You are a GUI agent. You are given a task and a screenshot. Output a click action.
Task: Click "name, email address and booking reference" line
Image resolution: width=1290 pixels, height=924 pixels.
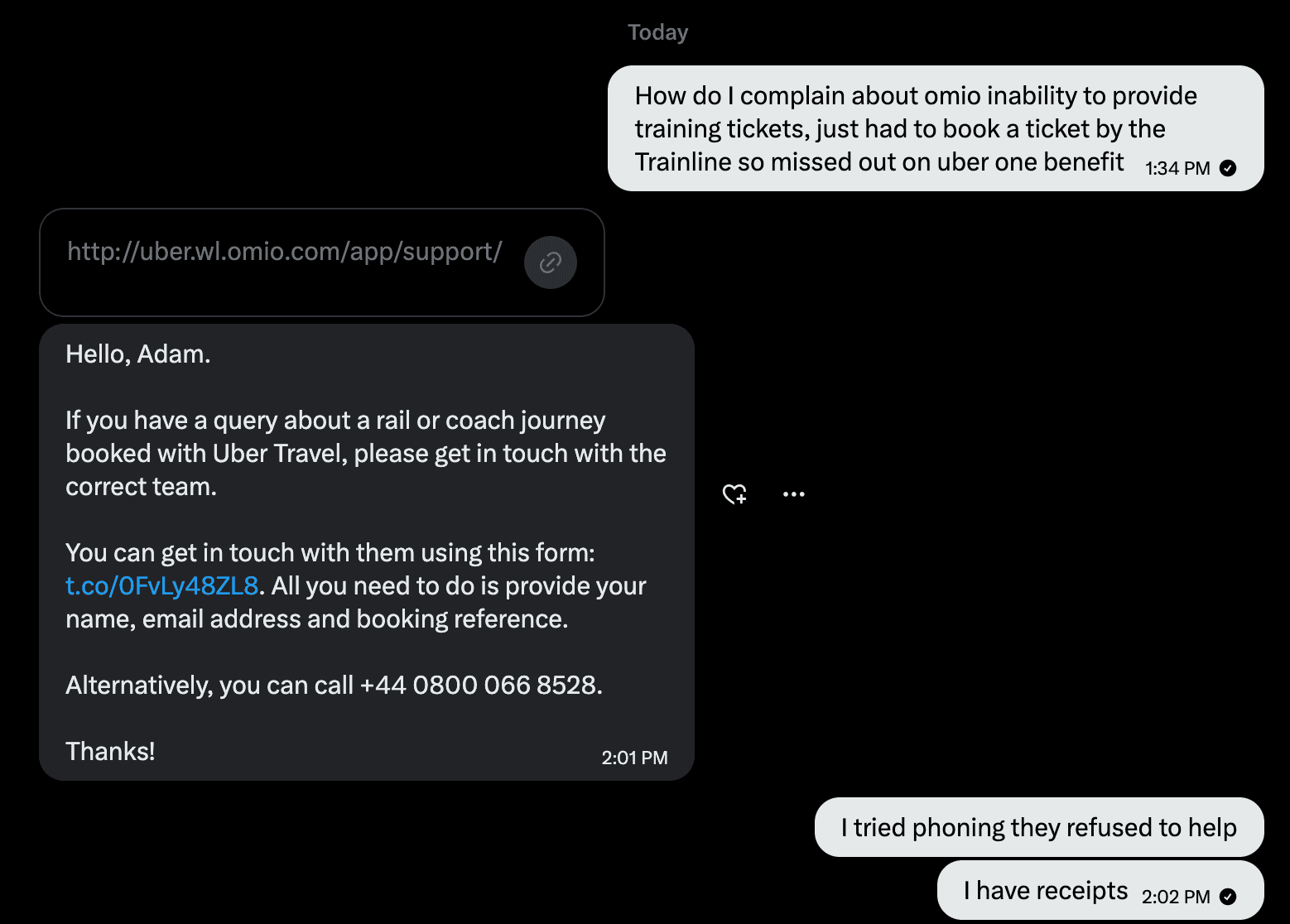coord(316,619)
